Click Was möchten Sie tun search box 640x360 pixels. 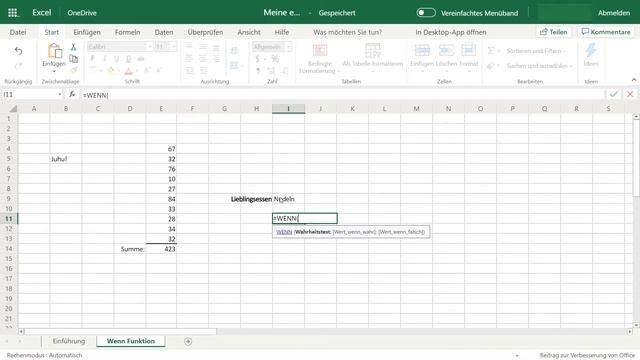pos(348,32)
